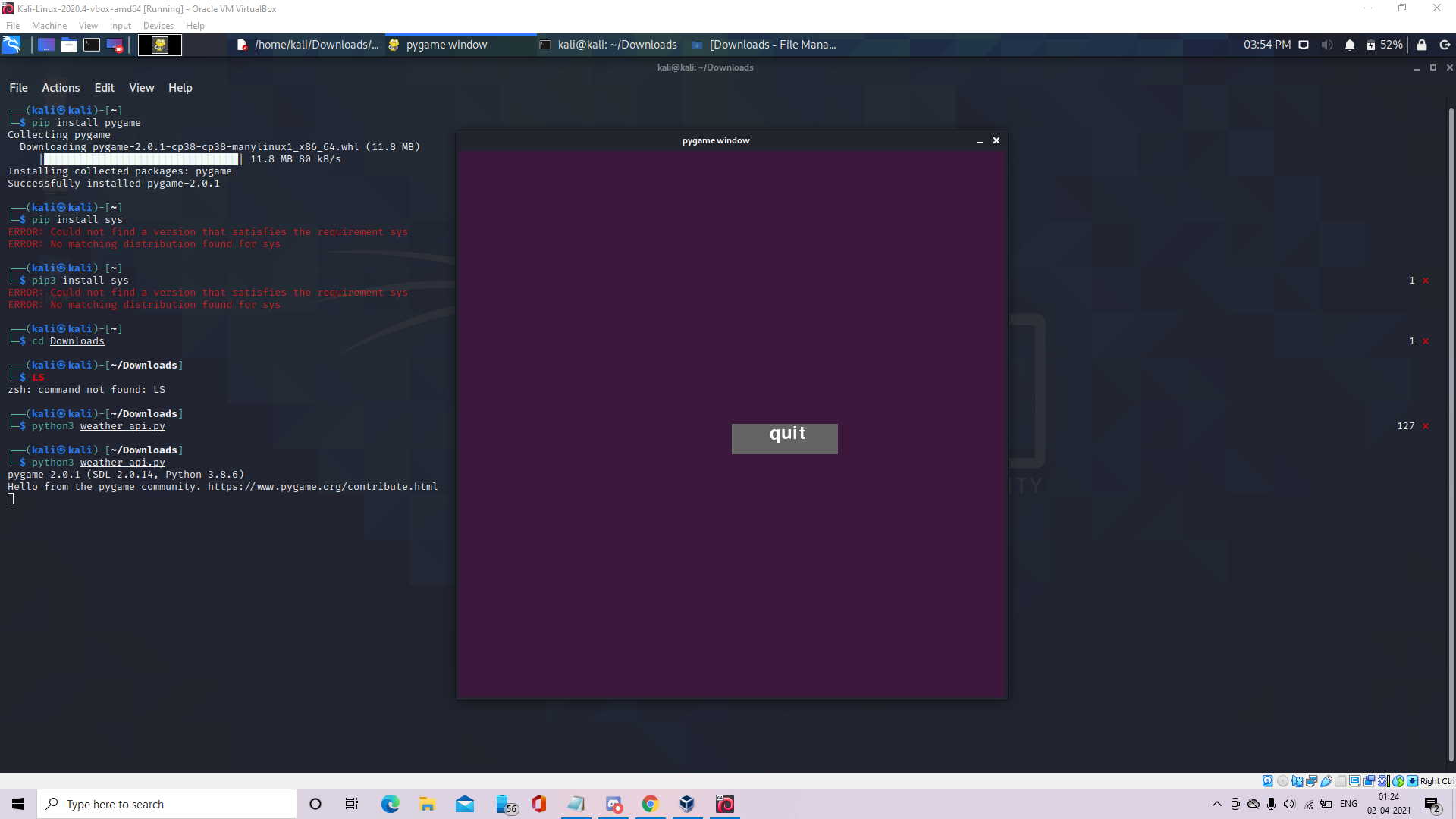
Task: Click the pip download progress bar
Action: (140, 159)
